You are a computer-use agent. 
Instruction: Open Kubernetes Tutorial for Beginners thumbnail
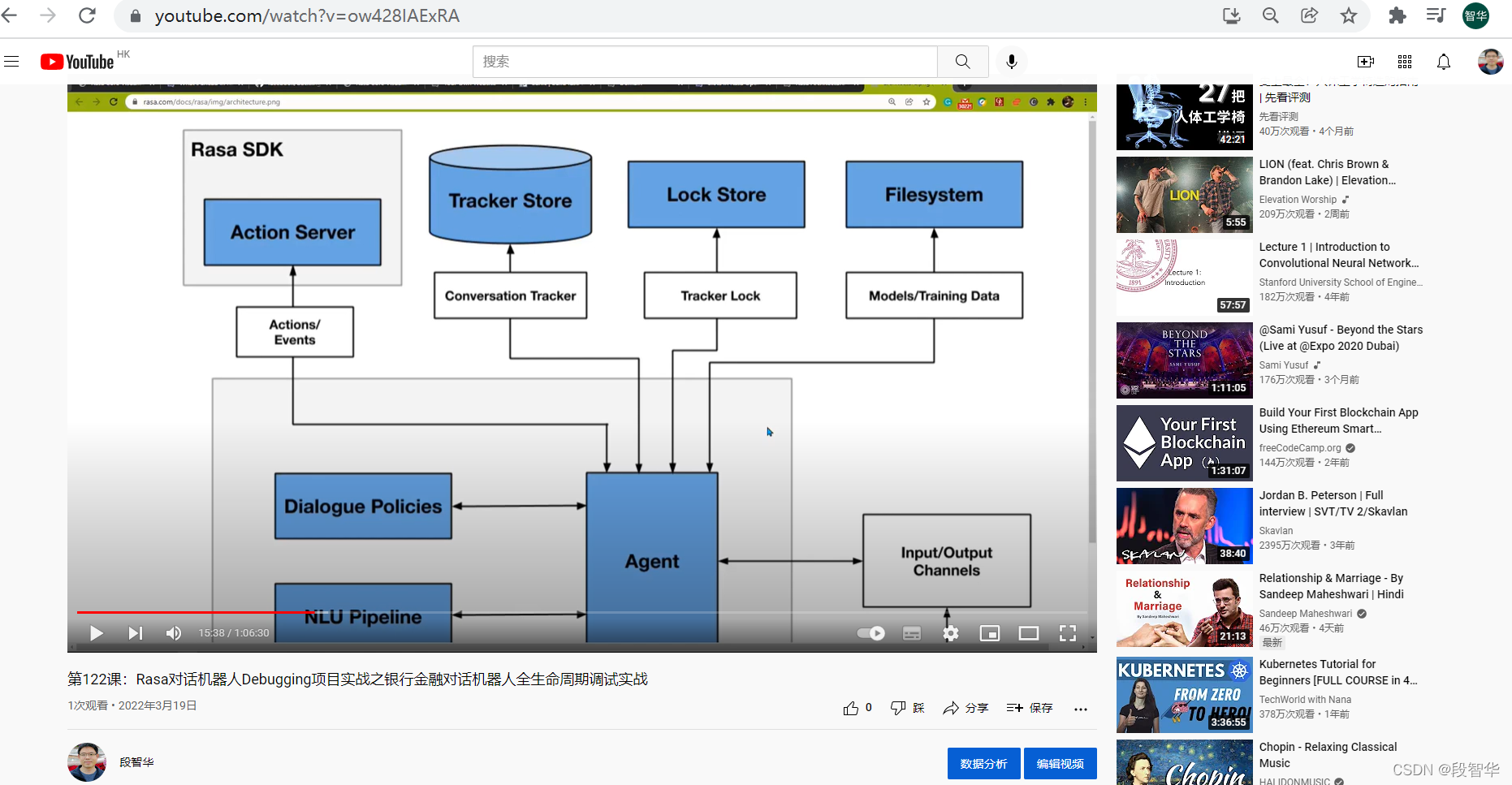point(1184,695)
